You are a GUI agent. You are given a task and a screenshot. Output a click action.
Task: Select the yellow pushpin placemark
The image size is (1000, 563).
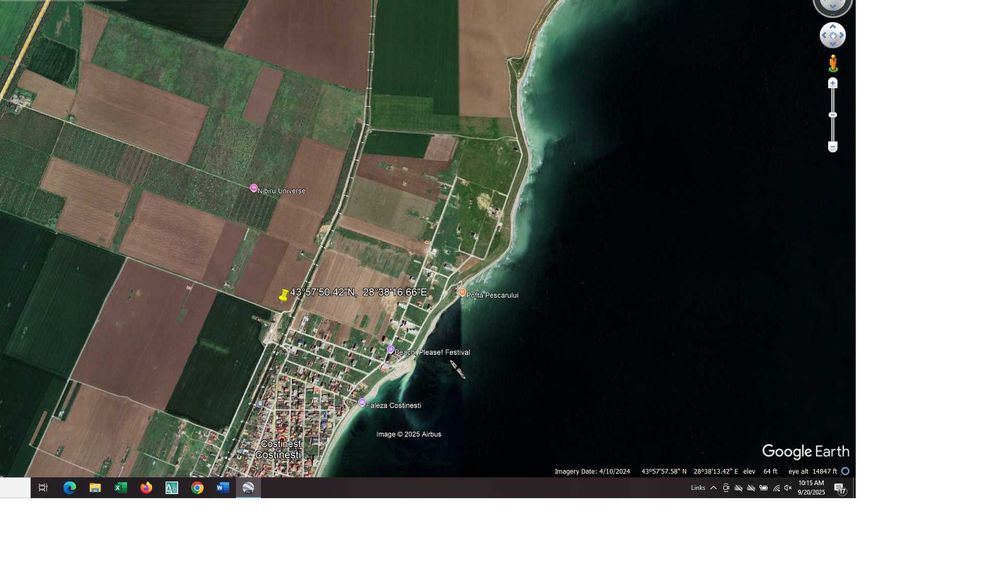click(x=284, y=295)
